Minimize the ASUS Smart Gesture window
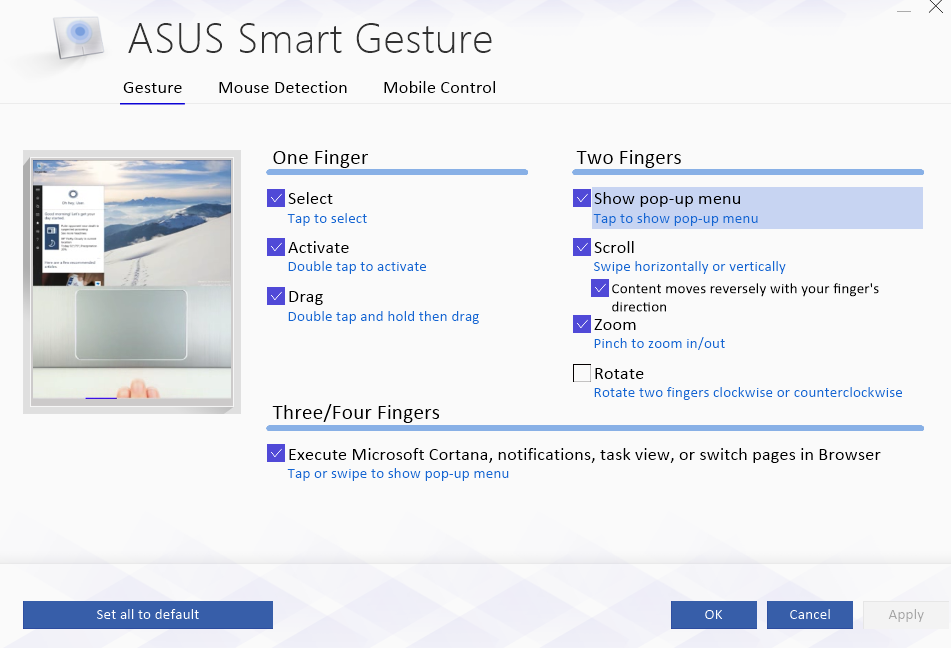The image size is (951, 648). pos(904,11)
